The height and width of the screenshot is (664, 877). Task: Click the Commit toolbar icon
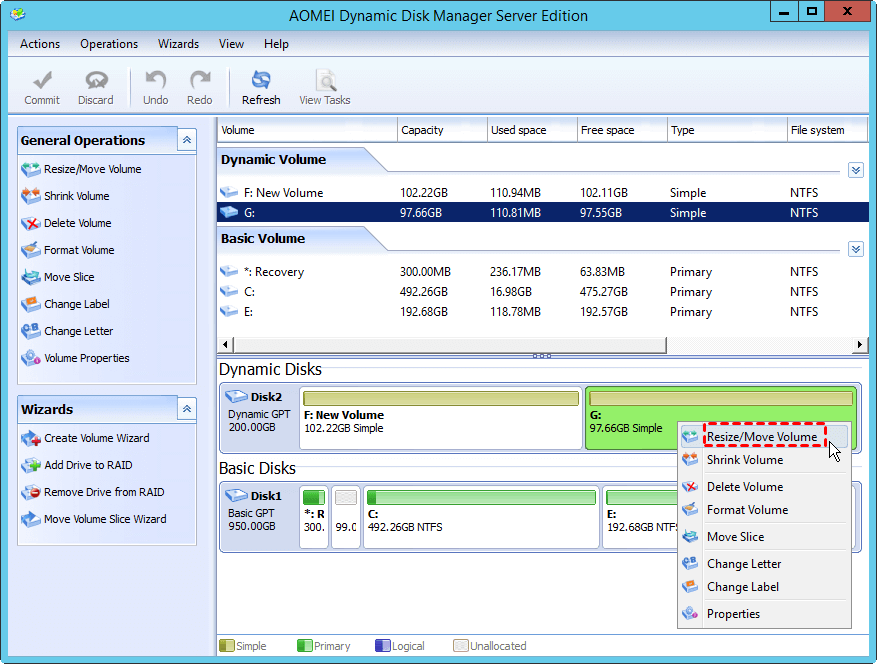click(x=42, y=87)
